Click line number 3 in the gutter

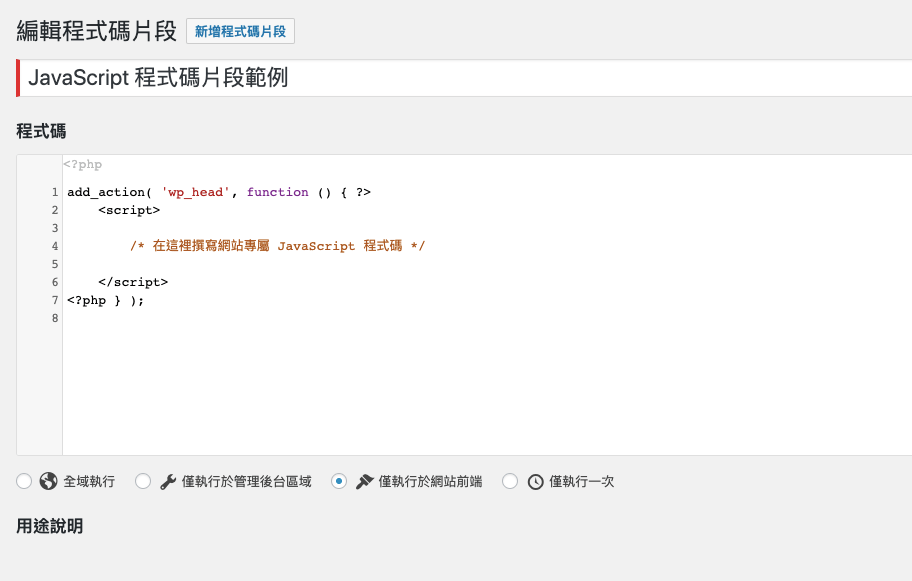[x=55, y=228]
